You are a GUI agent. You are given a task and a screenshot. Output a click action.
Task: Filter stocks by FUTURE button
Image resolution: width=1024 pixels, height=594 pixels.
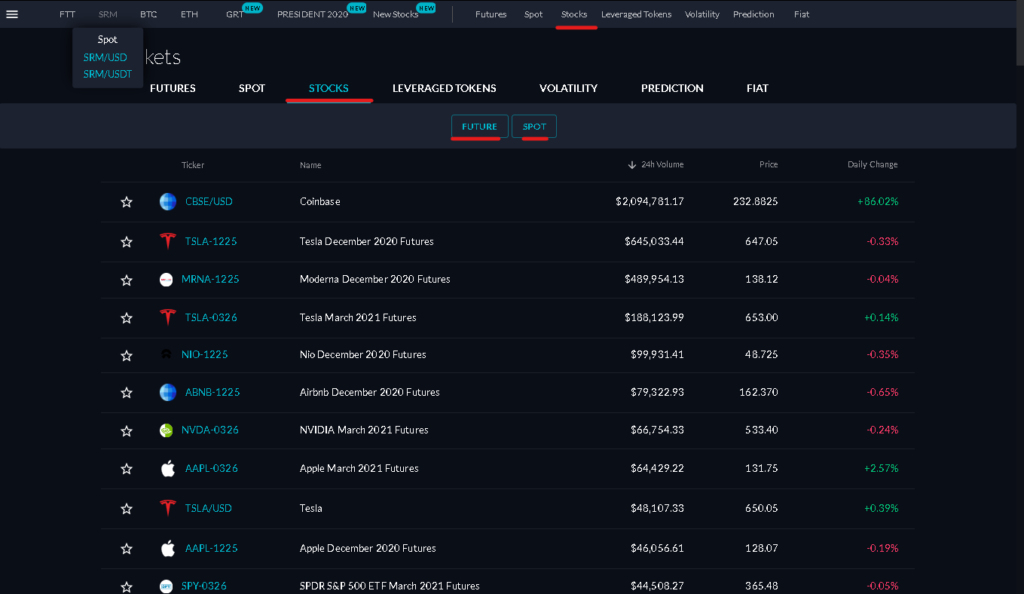click(479, 127)
